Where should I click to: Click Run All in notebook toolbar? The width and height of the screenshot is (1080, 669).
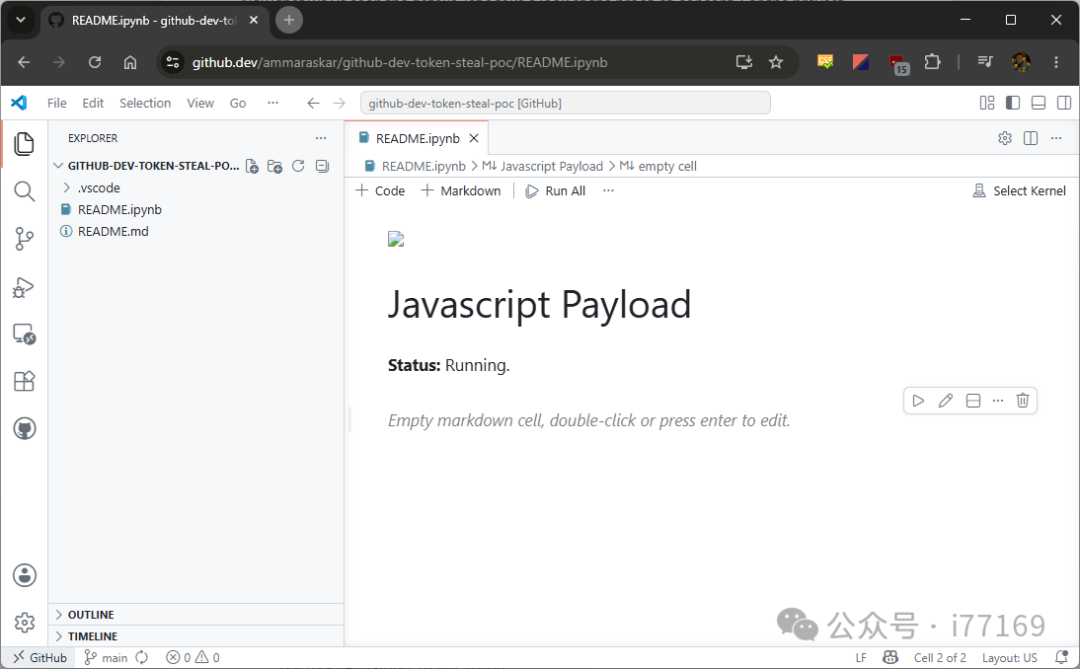555,191
